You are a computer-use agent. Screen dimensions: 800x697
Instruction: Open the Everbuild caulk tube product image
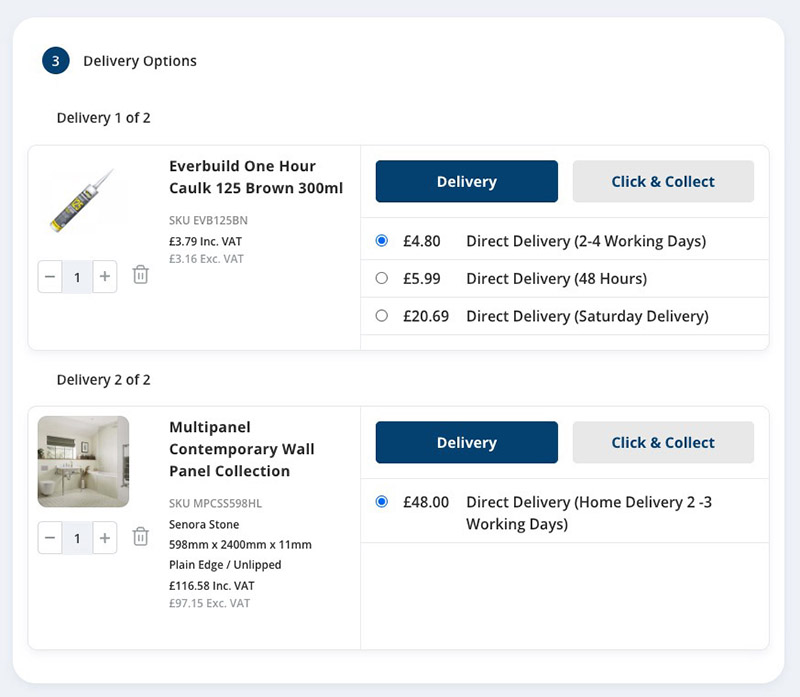(x=83, y=201)
